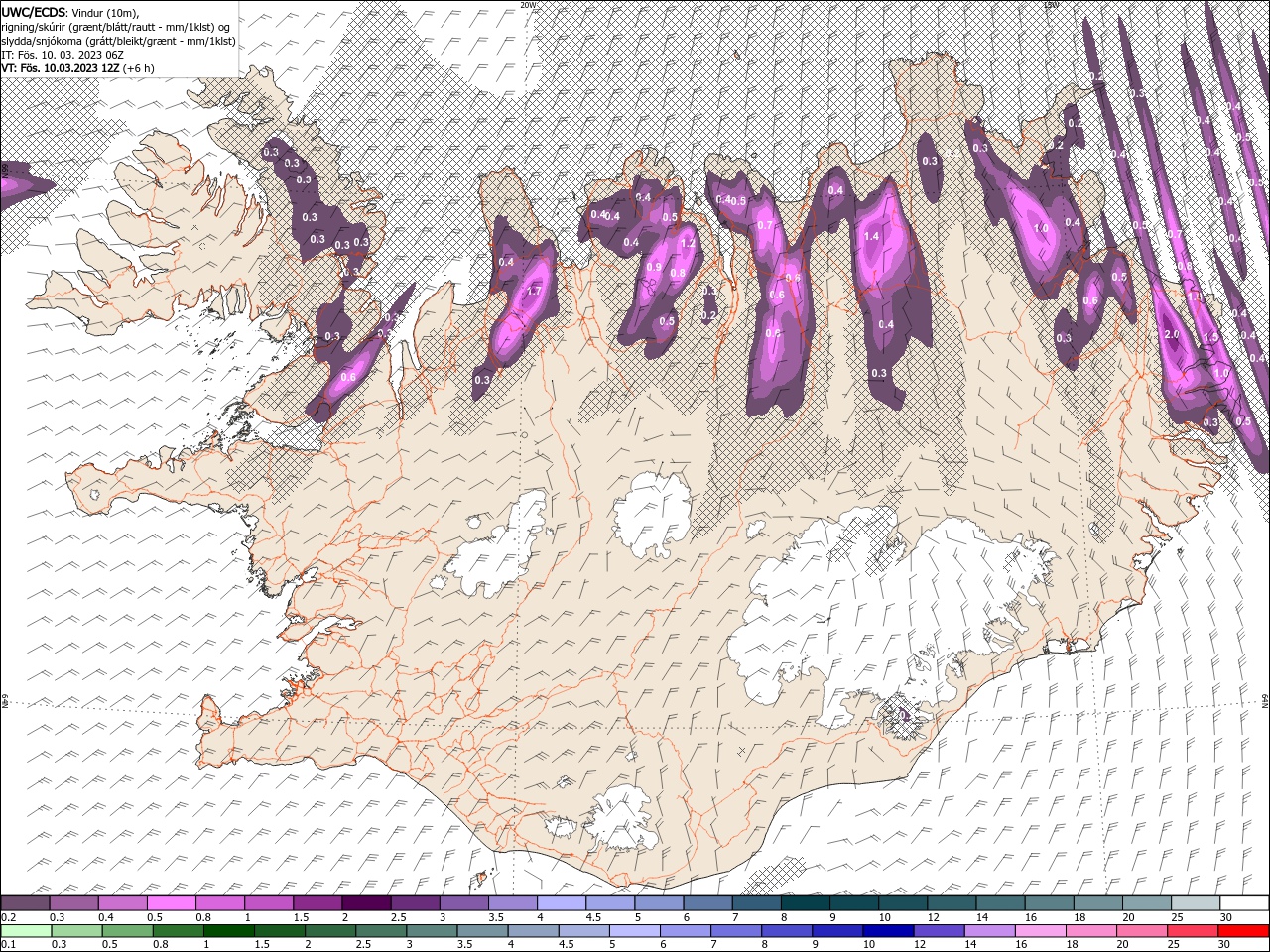Select the valid time line VT: Fös. 10.03.2023 12Z
The image size is (1270, 952).
[x=61, y=68]
